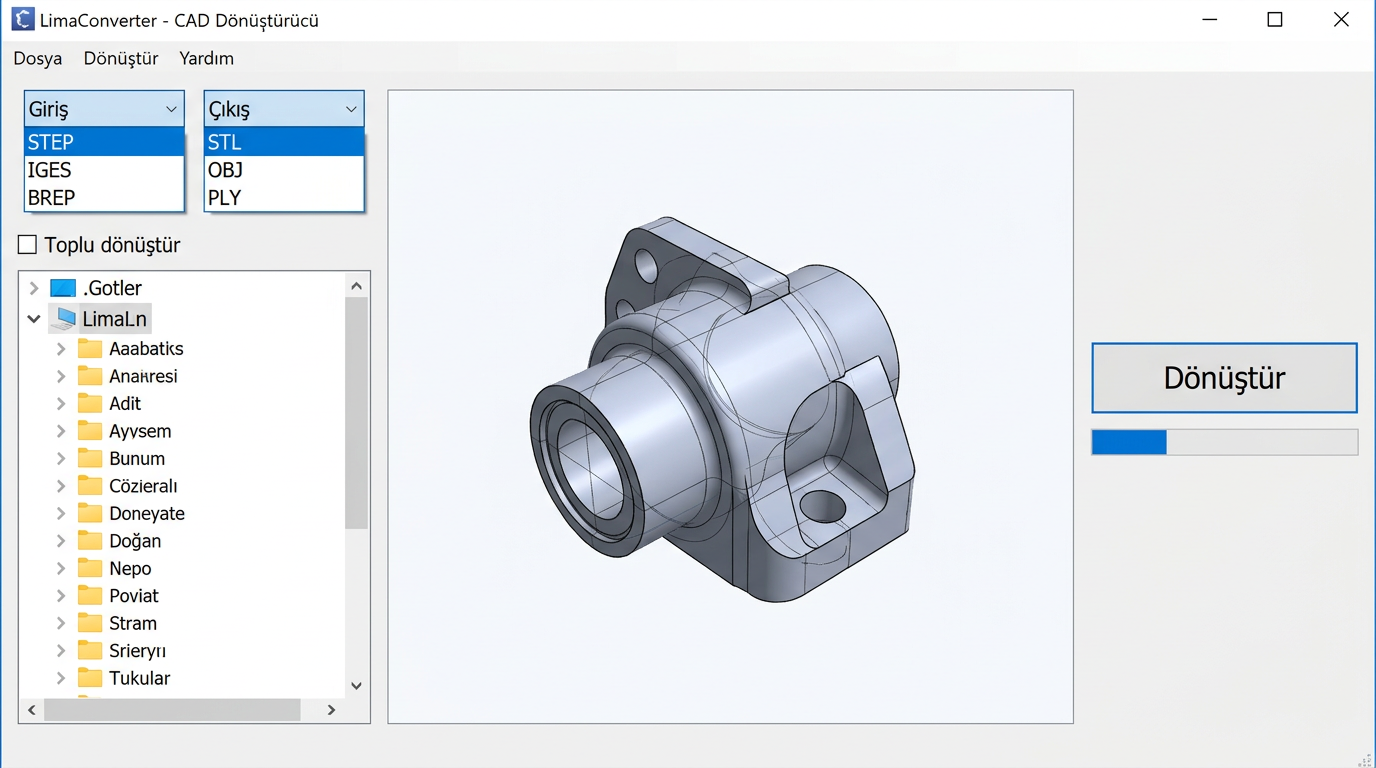
Task: Click the Doğan folder icon
Action: 91,541
